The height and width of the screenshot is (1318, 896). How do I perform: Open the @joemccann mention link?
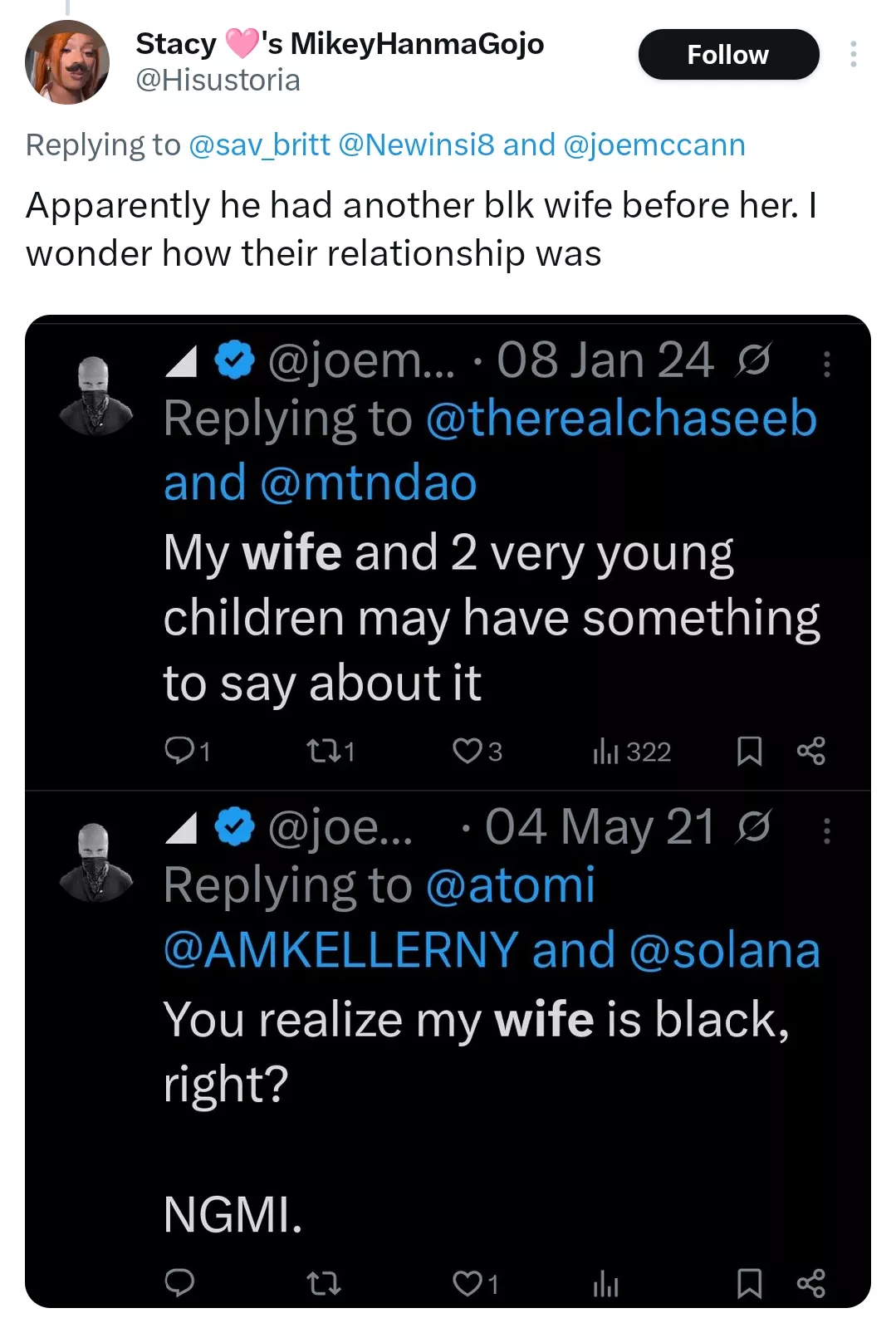654,145
